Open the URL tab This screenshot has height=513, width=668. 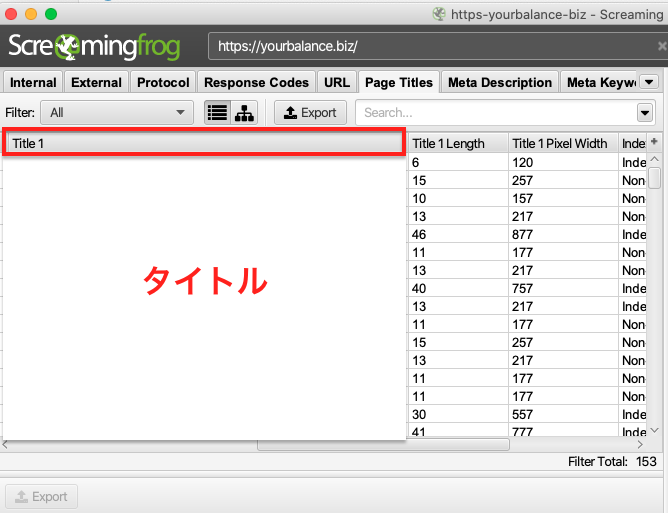click(337, 82)
